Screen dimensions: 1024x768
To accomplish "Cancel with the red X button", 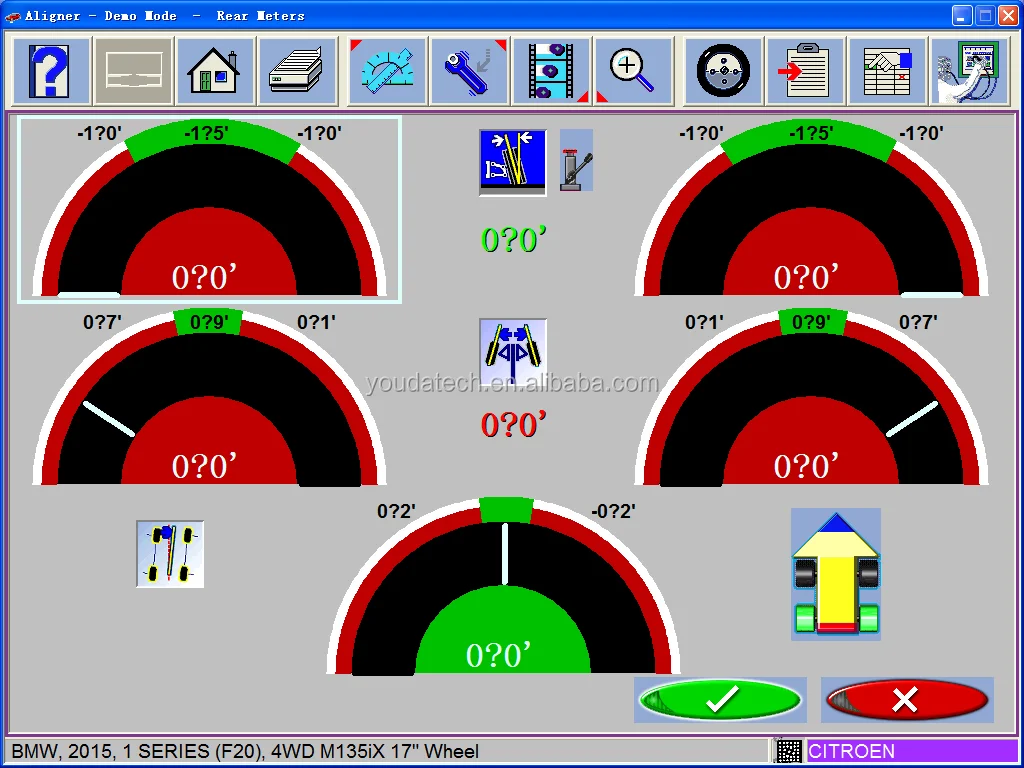I will coord(906,700).
